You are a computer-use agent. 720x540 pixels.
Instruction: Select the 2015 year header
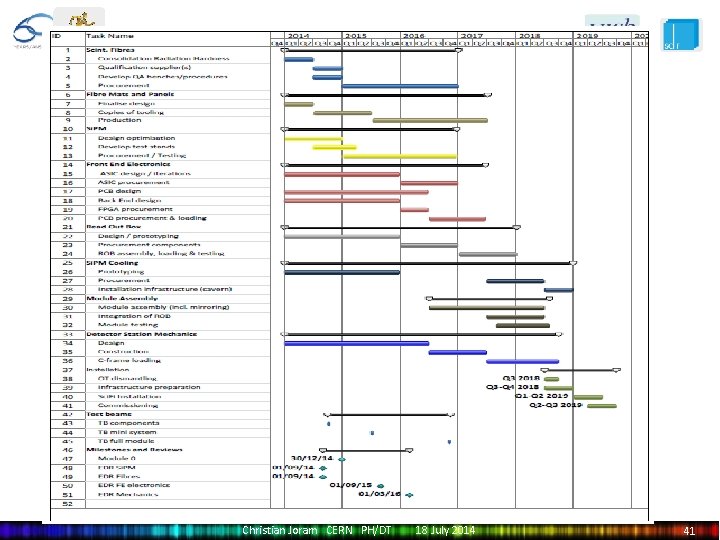(356, 36)
